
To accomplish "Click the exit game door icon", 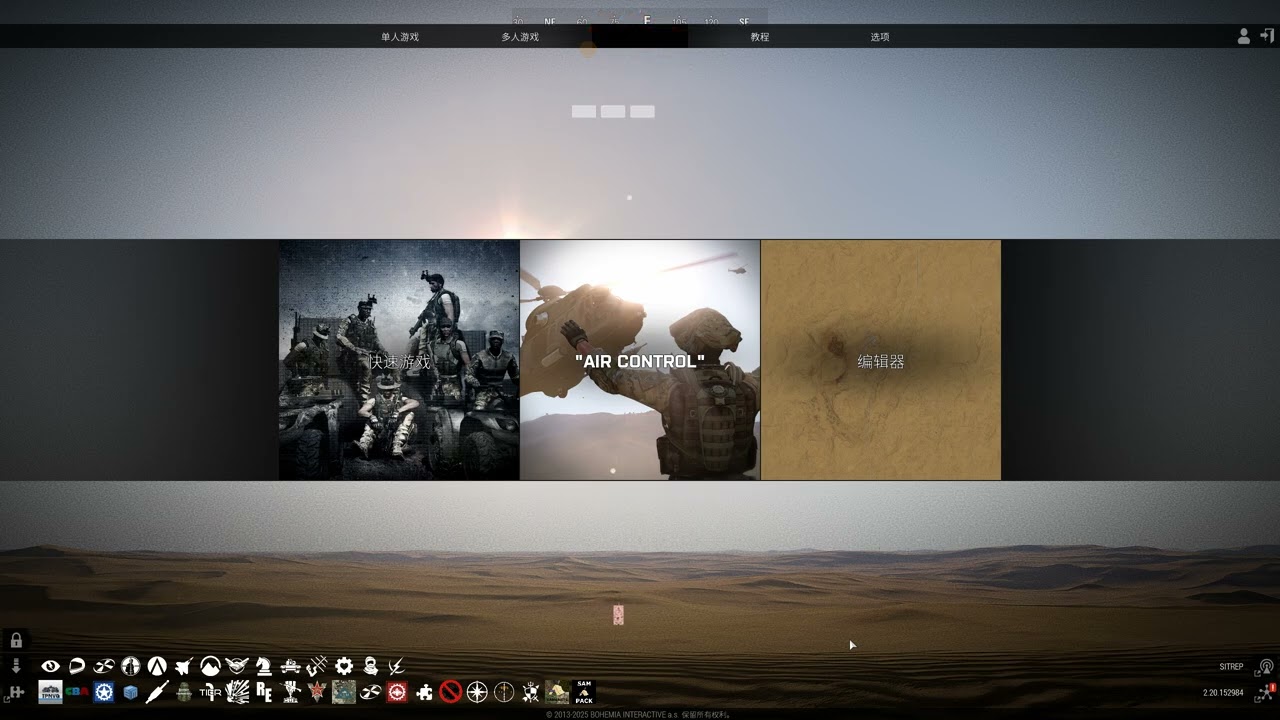I will pos(1267,36).
